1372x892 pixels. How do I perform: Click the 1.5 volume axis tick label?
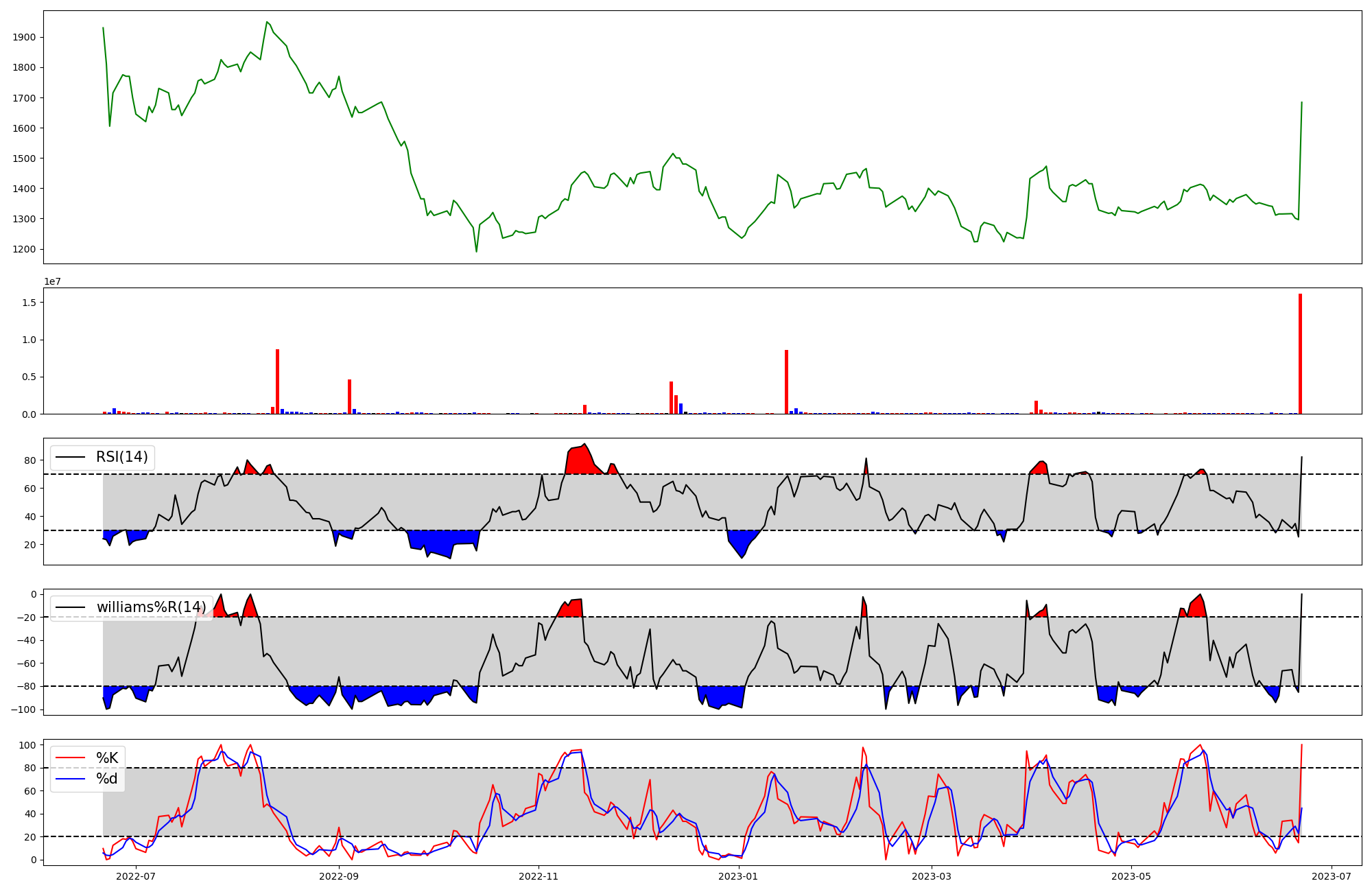pyautogui.click(x=29, y=303)
